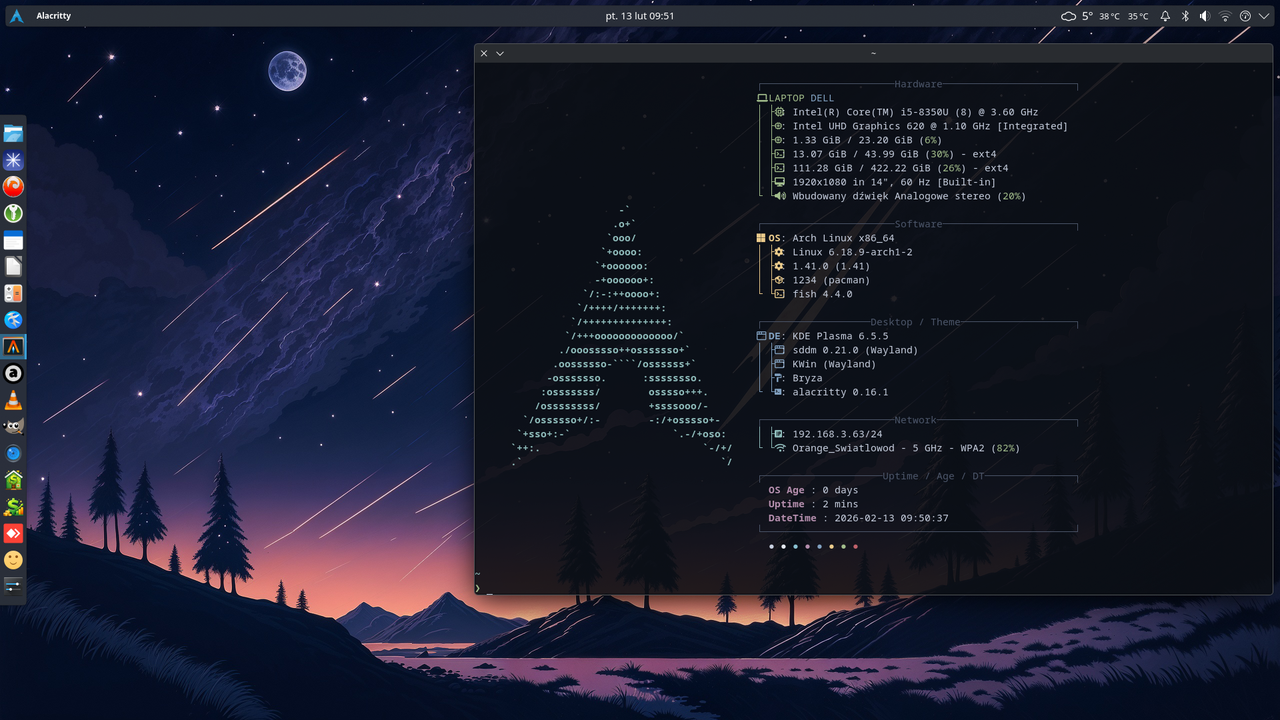Open the sliders settings icon in dock

click(13, 586)
